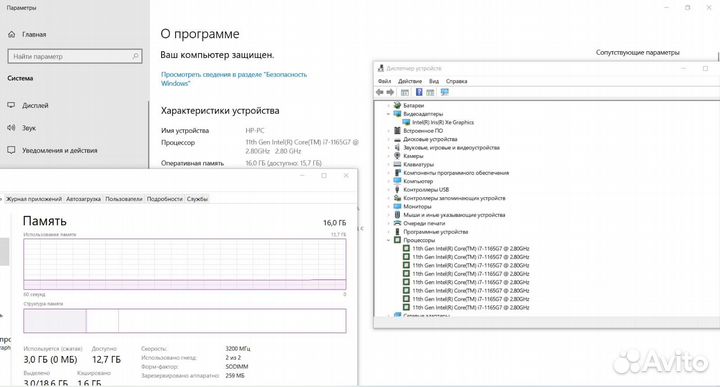Click the Сопутствующие параметры heading
The height and width of the screenshot is (387, 720).
coord(637,52)
